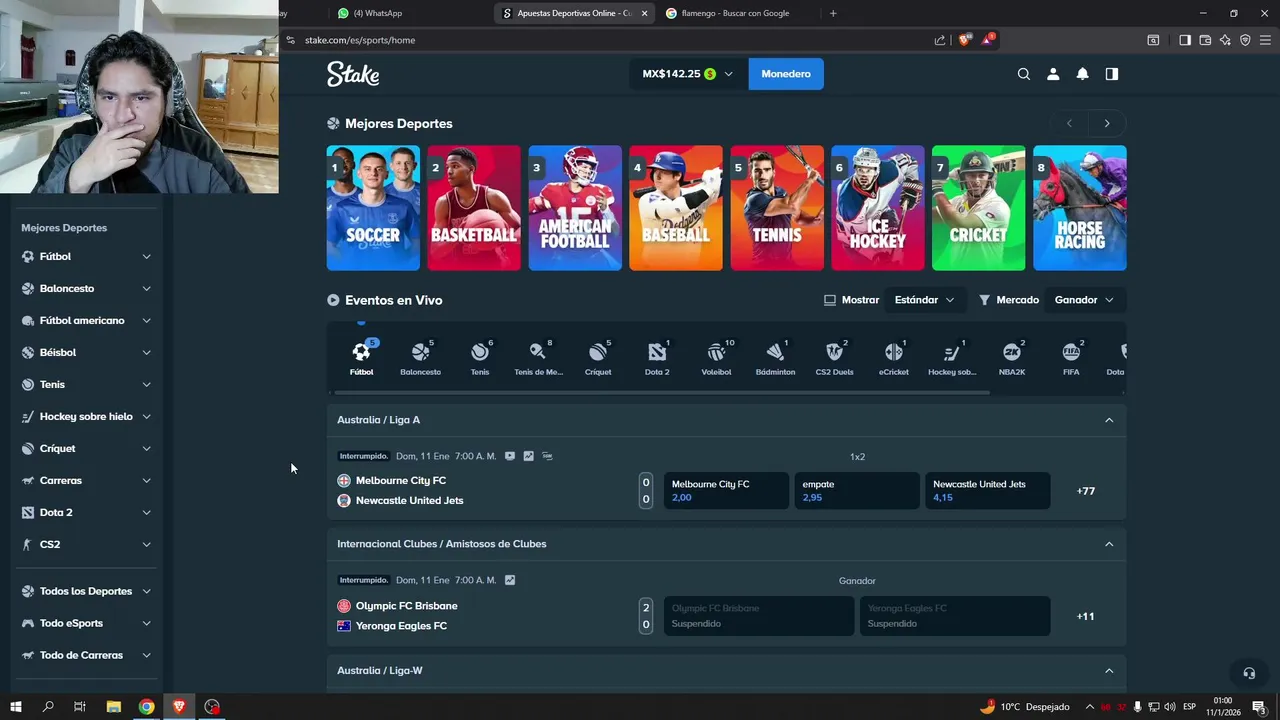Screen dimensions: 1280x720
Task: Open Brave Leo AI sparkle icon
Action: click(x=1225, y=40)
